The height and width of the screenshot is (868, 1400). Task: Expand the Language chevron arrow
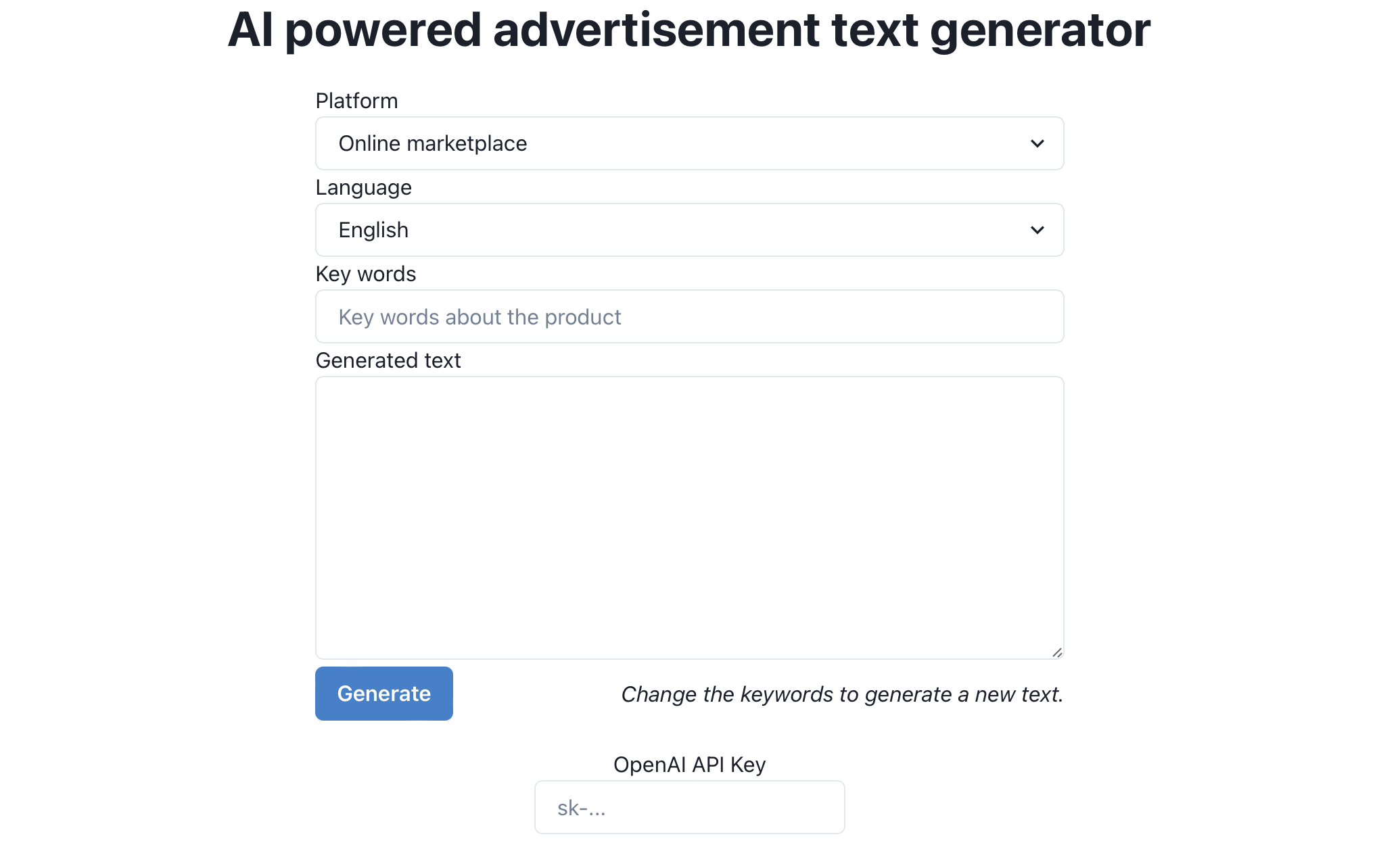(x=1037, y=230)
